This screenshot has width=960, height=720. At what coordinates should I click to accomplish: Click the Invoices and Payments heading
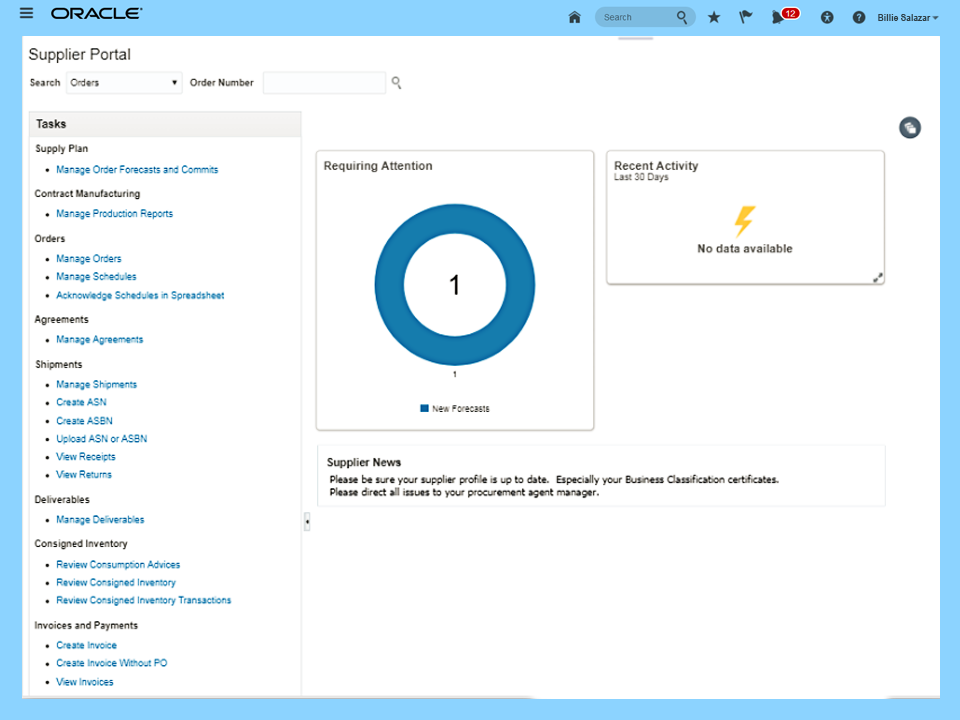coord(86,626)
